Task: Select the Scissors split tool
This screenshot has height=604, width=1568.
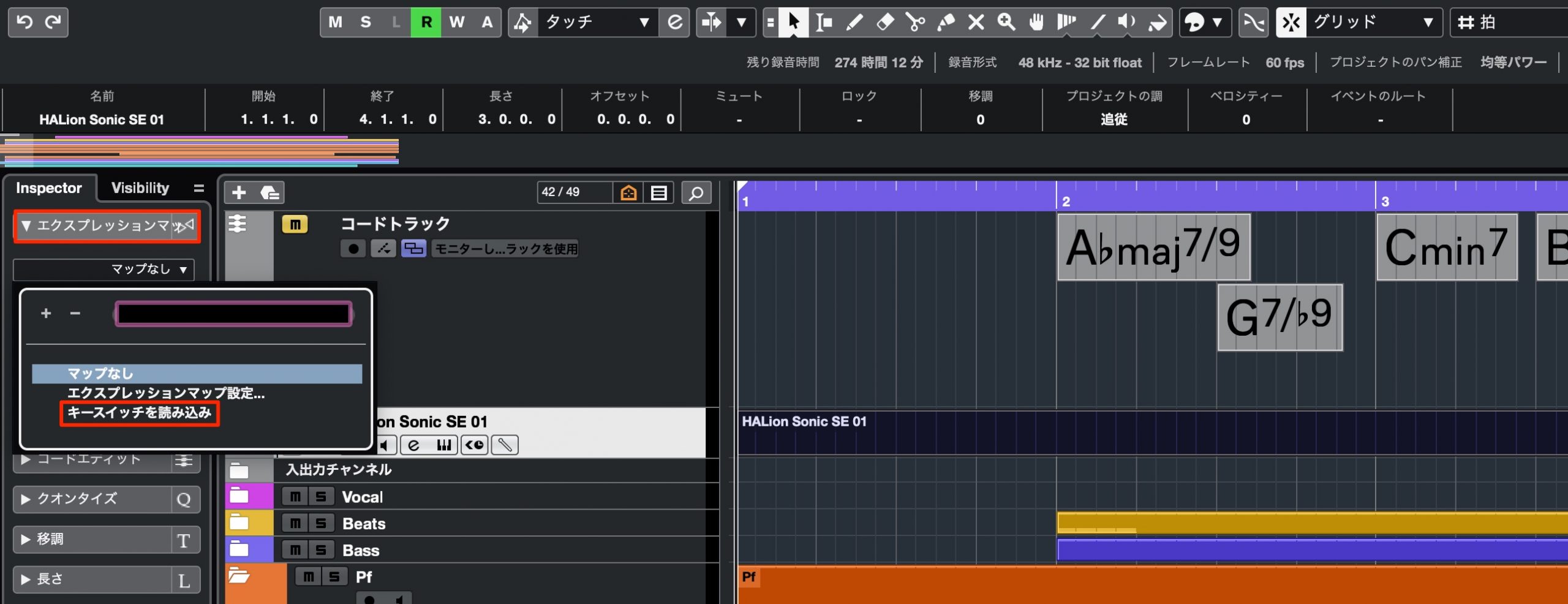Action: point(916,23)
